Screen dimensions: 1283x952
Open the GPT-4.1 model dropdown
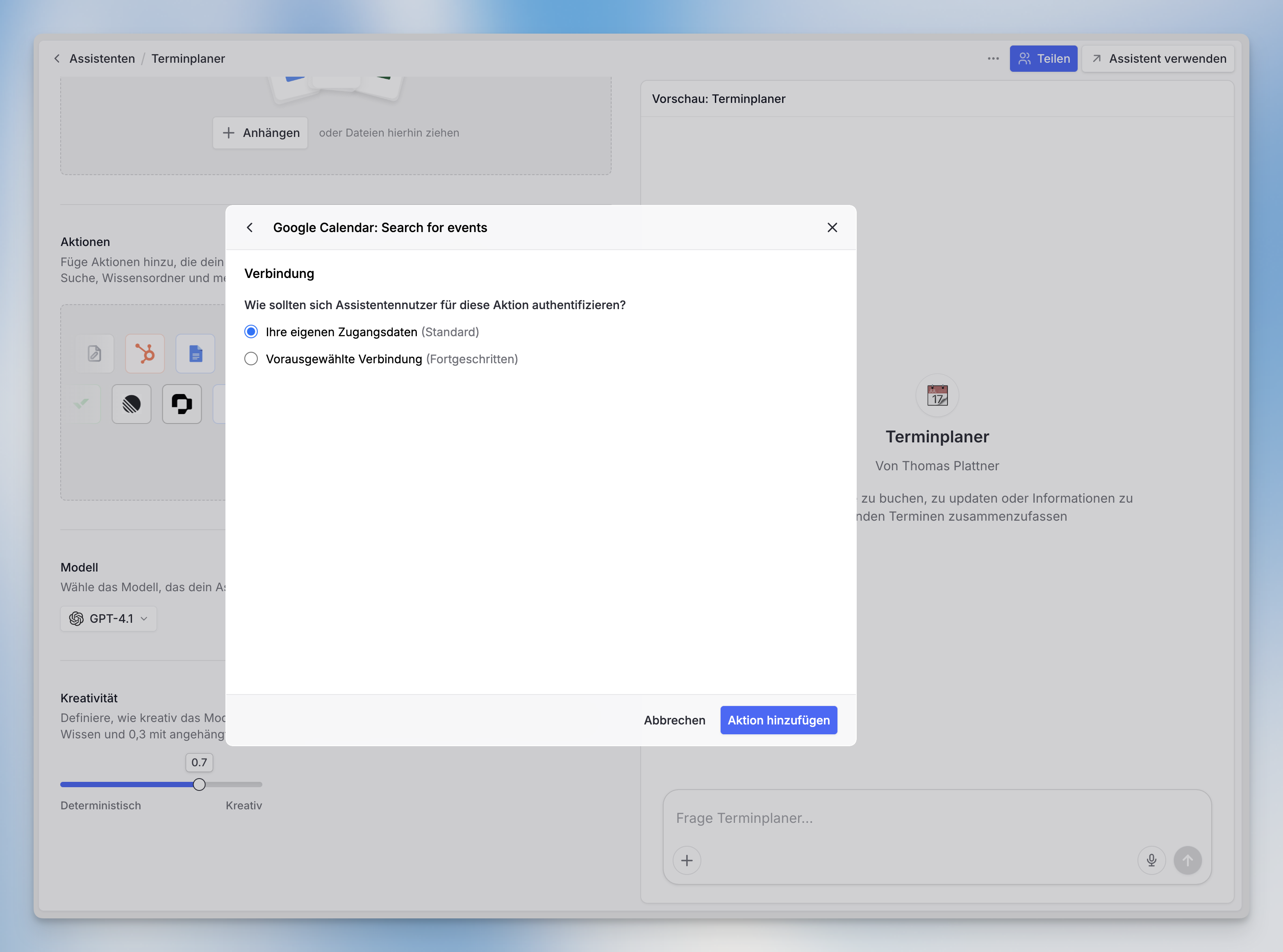pos(108,618)
